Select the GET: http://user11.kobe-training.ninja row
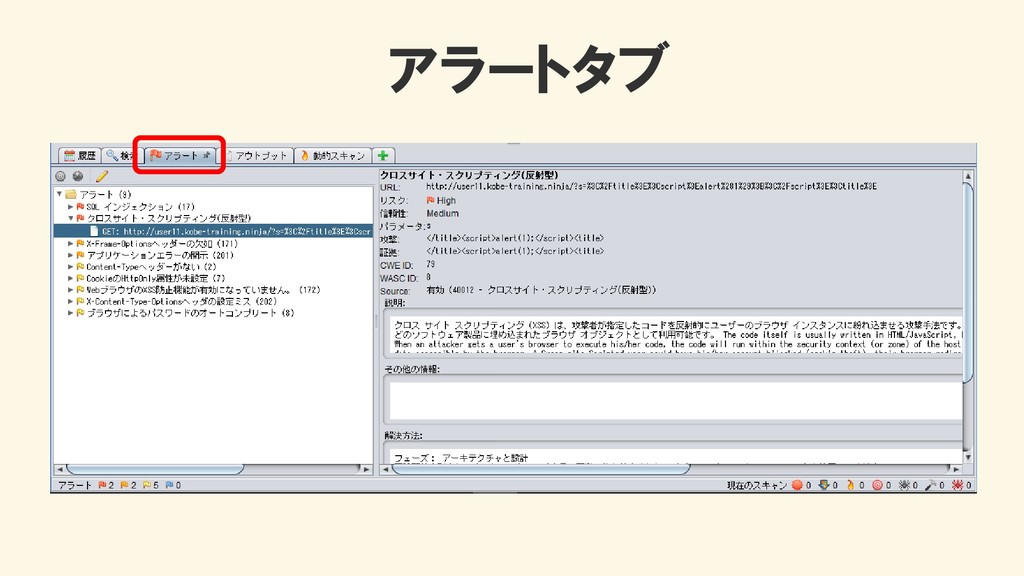This screenshot has height=576, width=1024. click(214, 231)
